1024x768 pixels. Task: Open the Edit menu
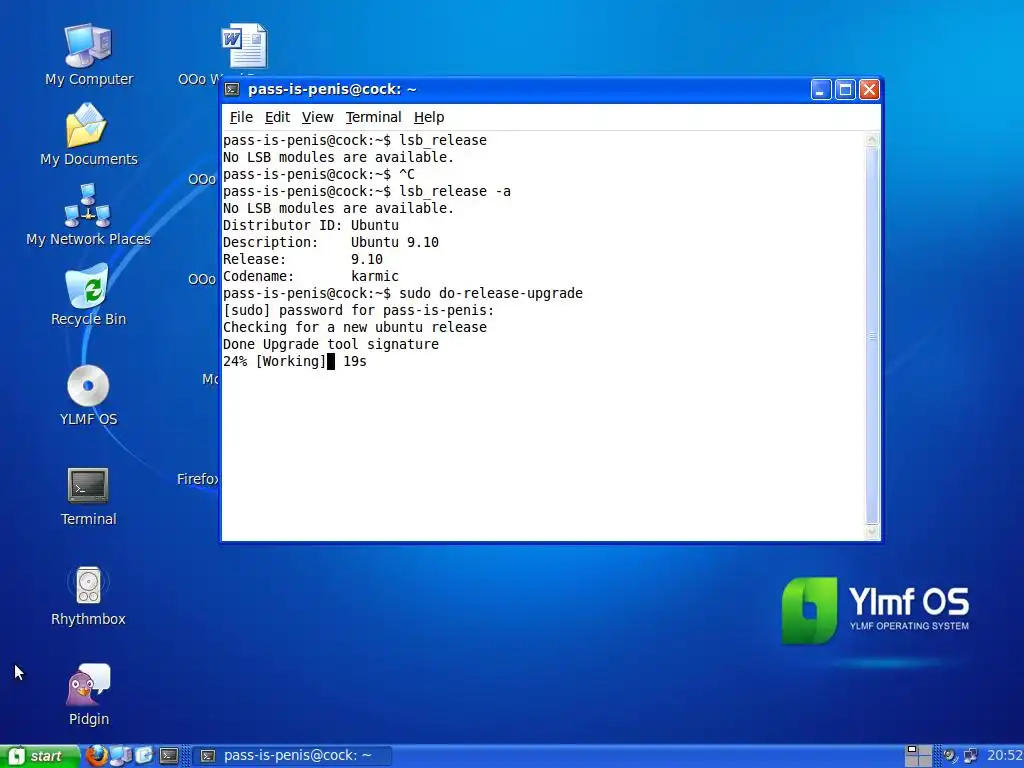click(277, 117)
